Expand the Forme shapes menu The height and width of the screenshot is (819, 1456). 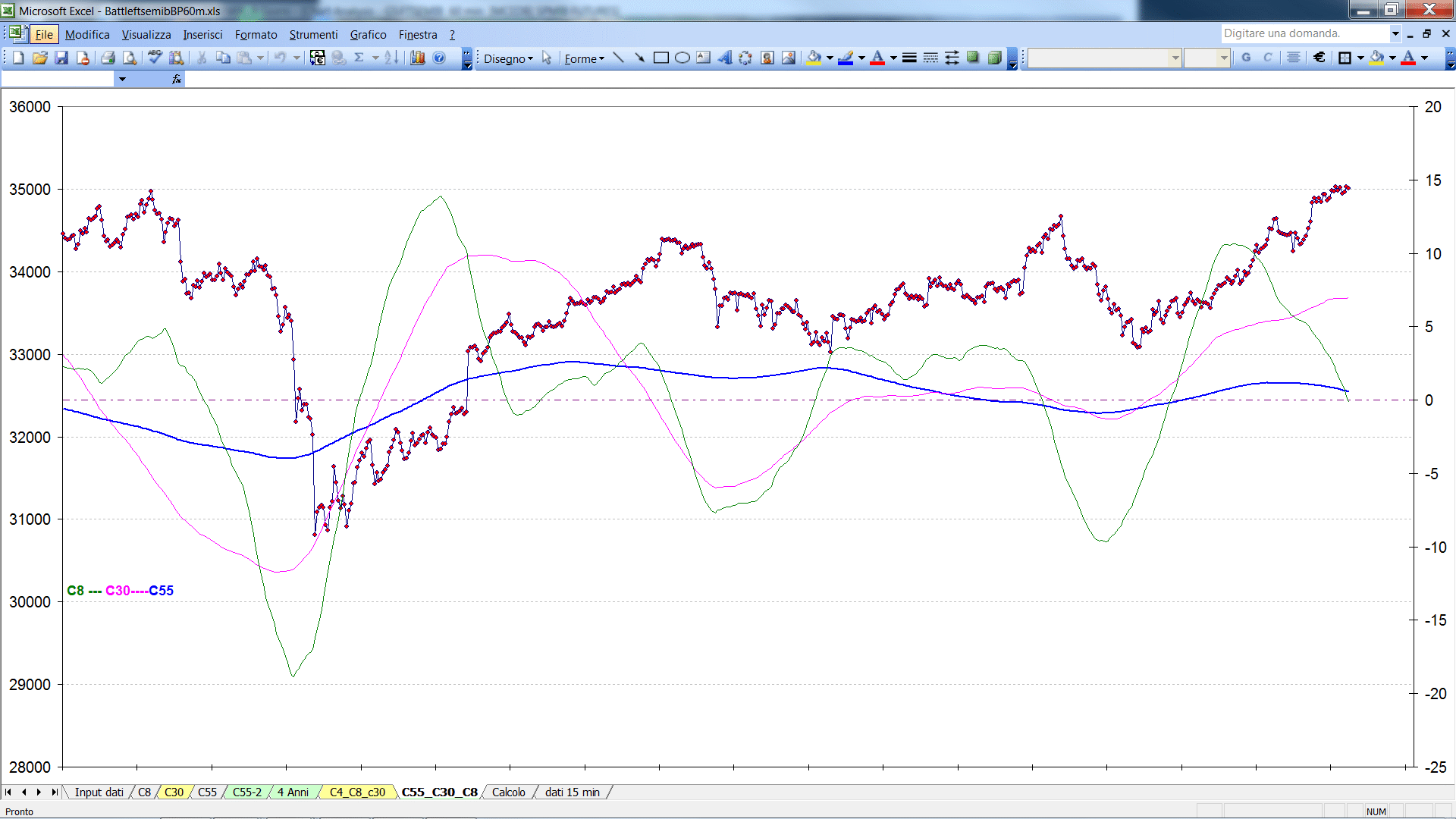point(584,59)
